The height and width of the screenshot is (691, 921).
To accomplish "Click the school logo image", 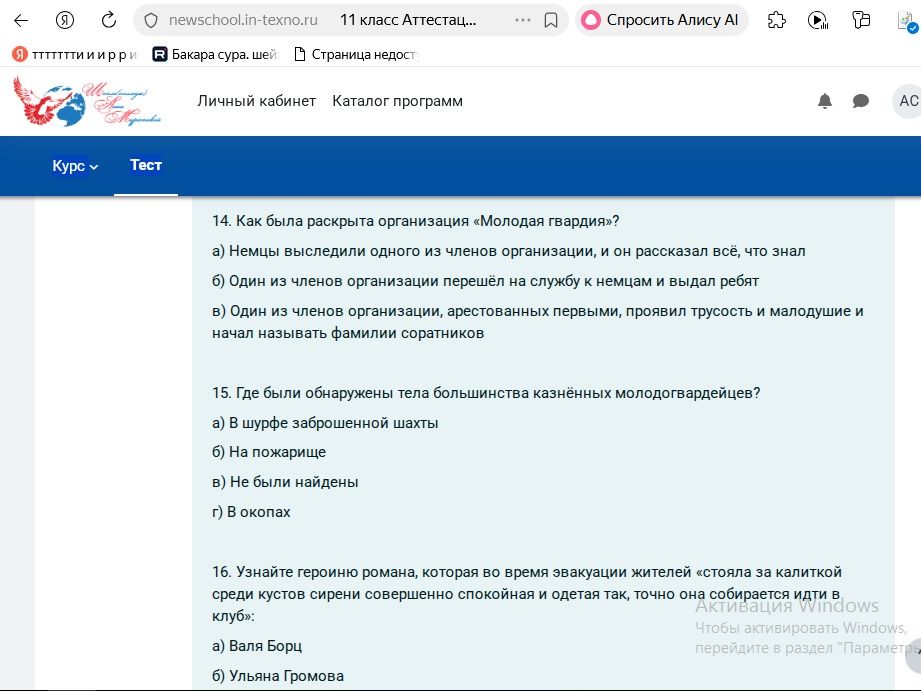I will click(x=87, y=102).
